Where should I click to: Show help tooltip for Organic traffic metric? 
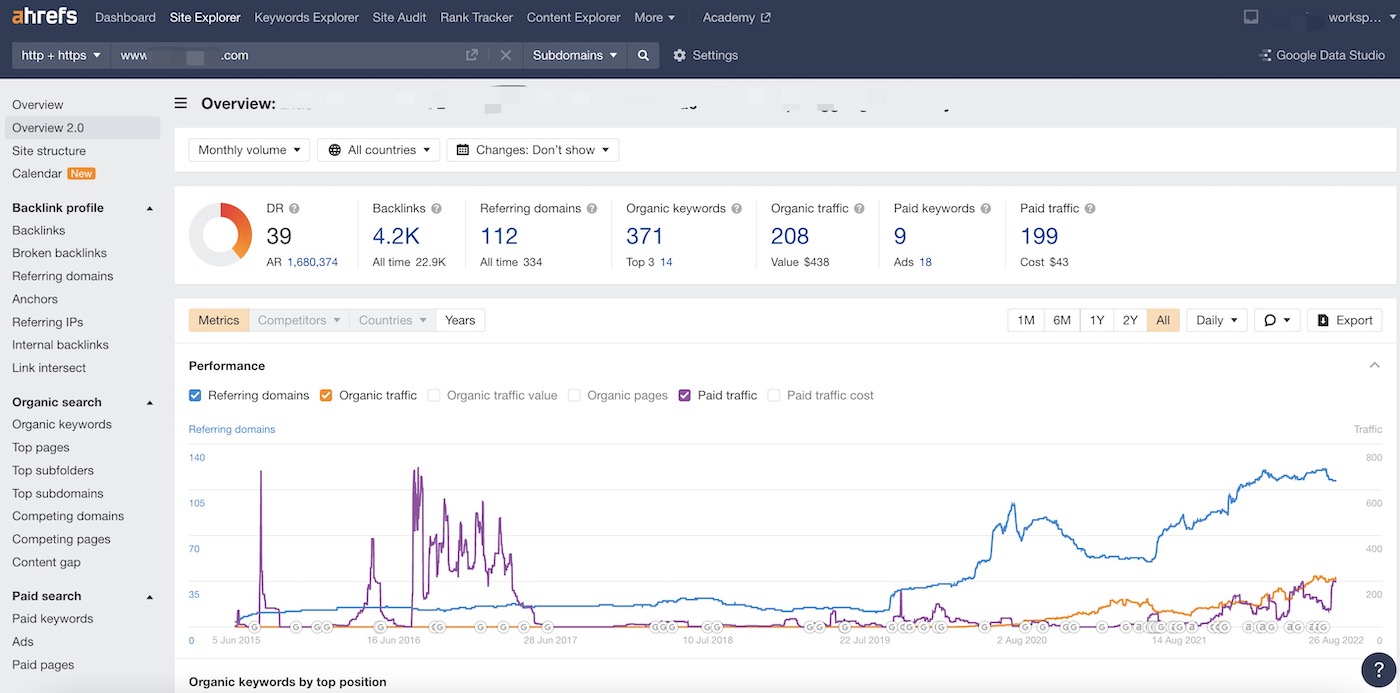click(x=860, y=209)
